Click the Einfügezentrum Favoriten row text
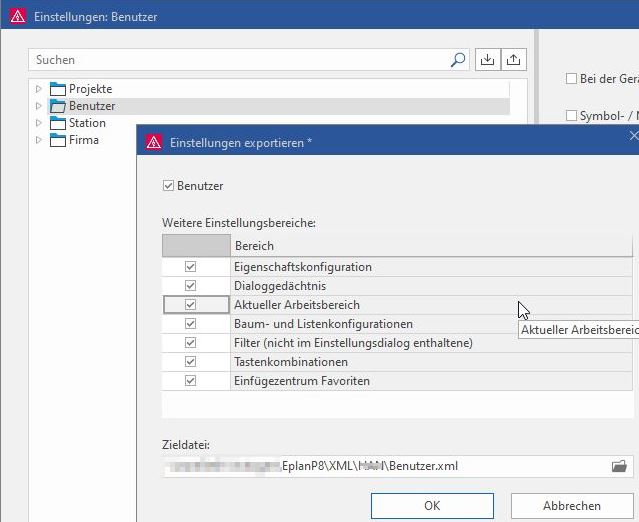Viewport: 639px width, 522px height. 302,381
